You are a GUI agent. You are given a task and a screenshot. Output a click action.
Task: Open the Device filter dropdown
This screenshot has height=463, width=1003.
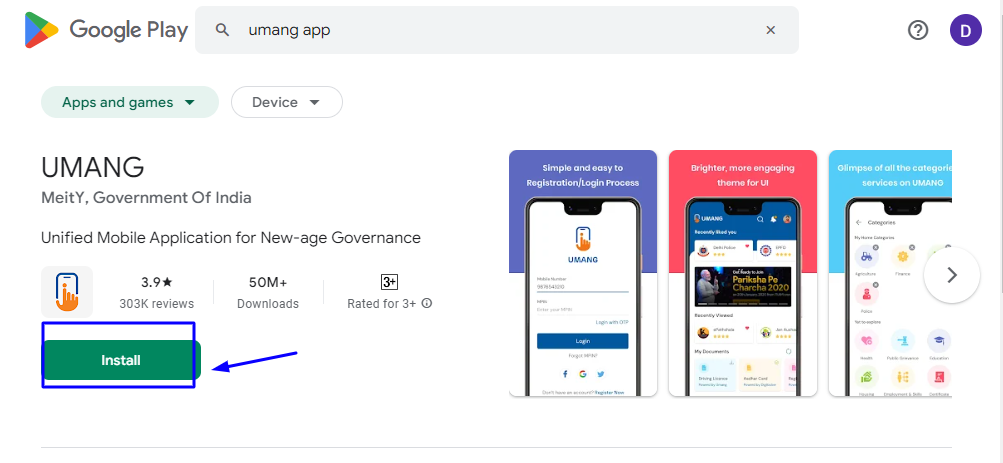(287, 102)
